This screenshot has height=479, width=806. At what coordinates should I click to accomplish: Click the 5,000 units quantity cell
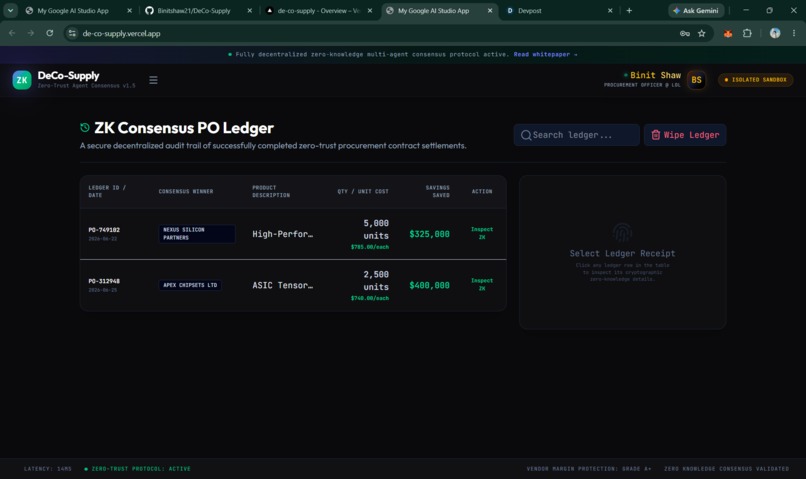(x=376, y=230)
